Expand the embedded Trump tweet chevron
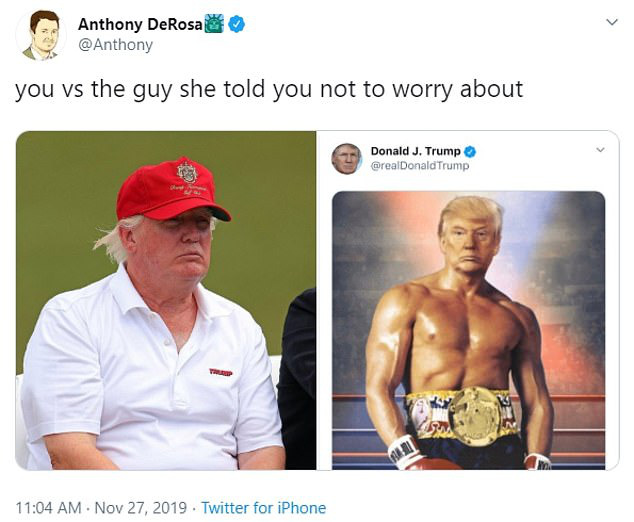Image resolution: width=634 pixels, height=522 pixels. pos(600,150)
